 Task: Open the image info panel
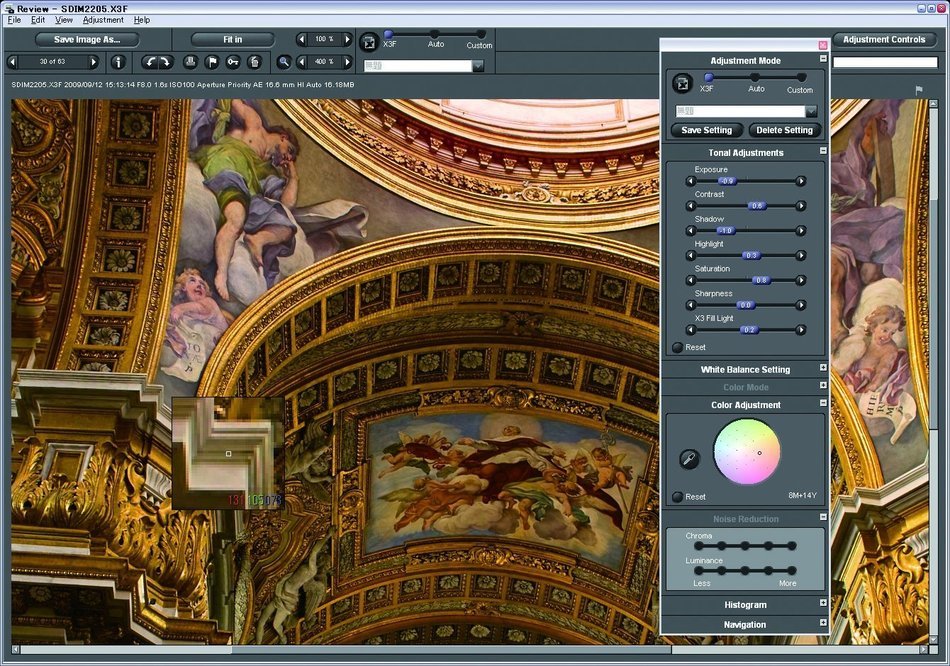(x=118, y=62)
